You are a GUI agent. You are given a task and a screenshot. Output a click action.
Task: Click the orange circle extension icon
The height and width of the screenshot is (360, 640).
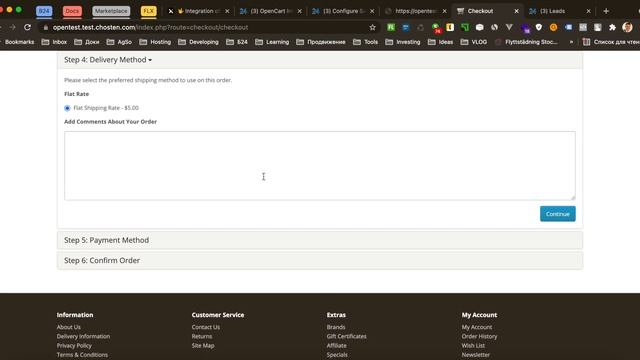pyautogui.click(x=553, y=27)
